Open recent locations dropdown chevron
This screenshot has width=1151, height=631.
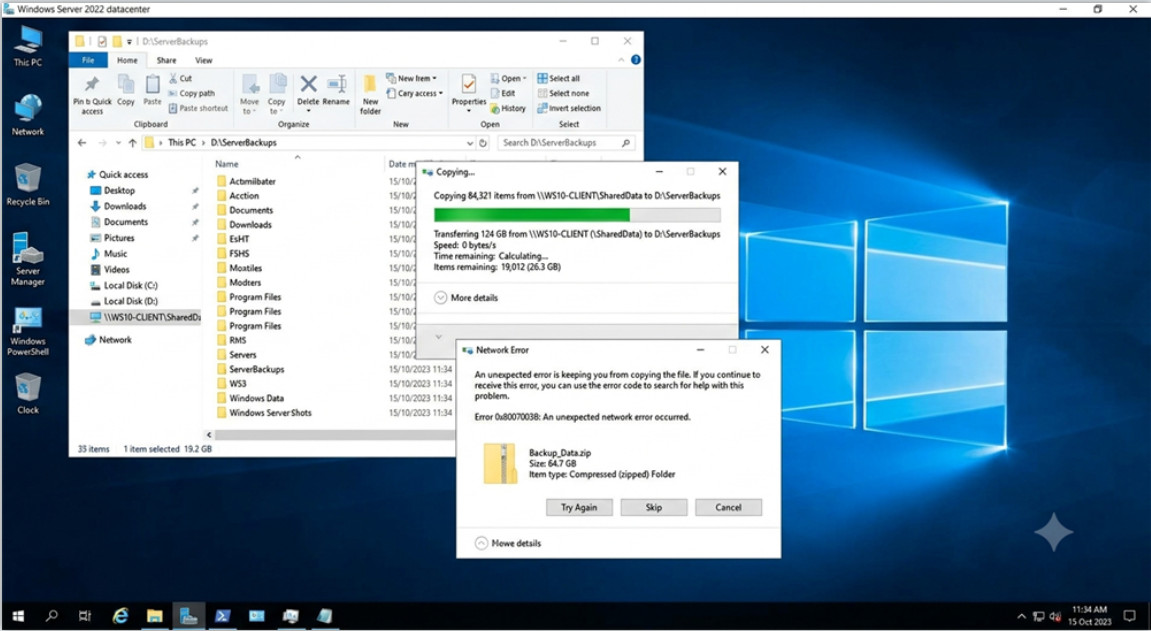[117, 143]
